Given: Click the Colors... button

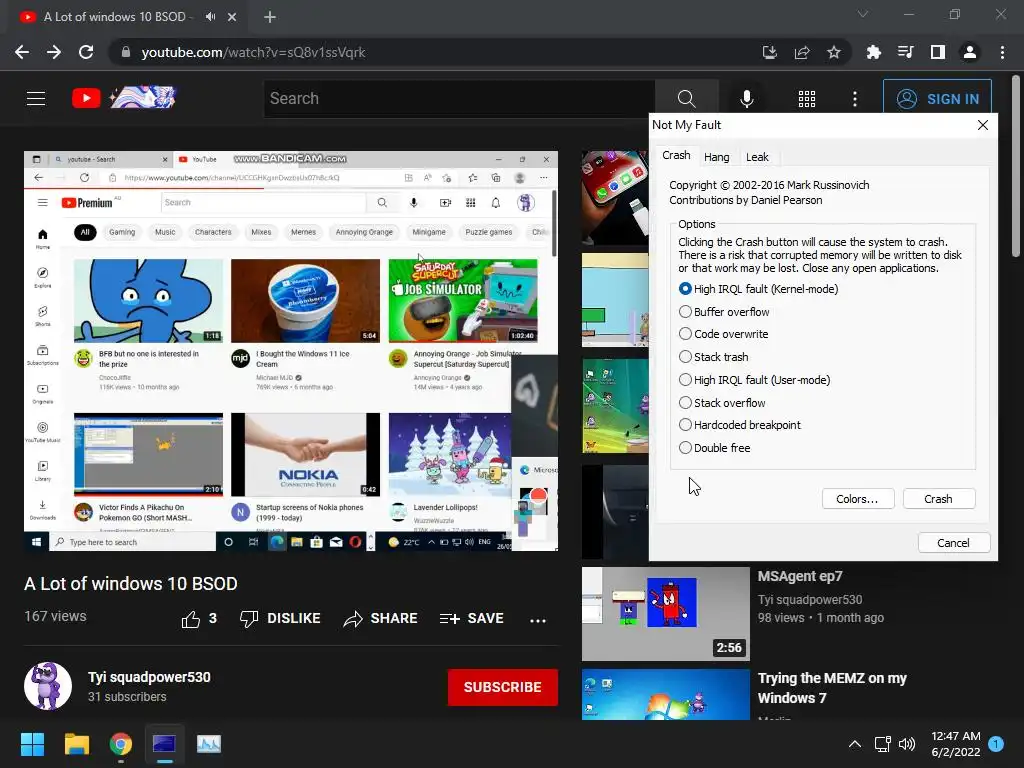Looking at the screenshot, I should (x=857, y=499).
